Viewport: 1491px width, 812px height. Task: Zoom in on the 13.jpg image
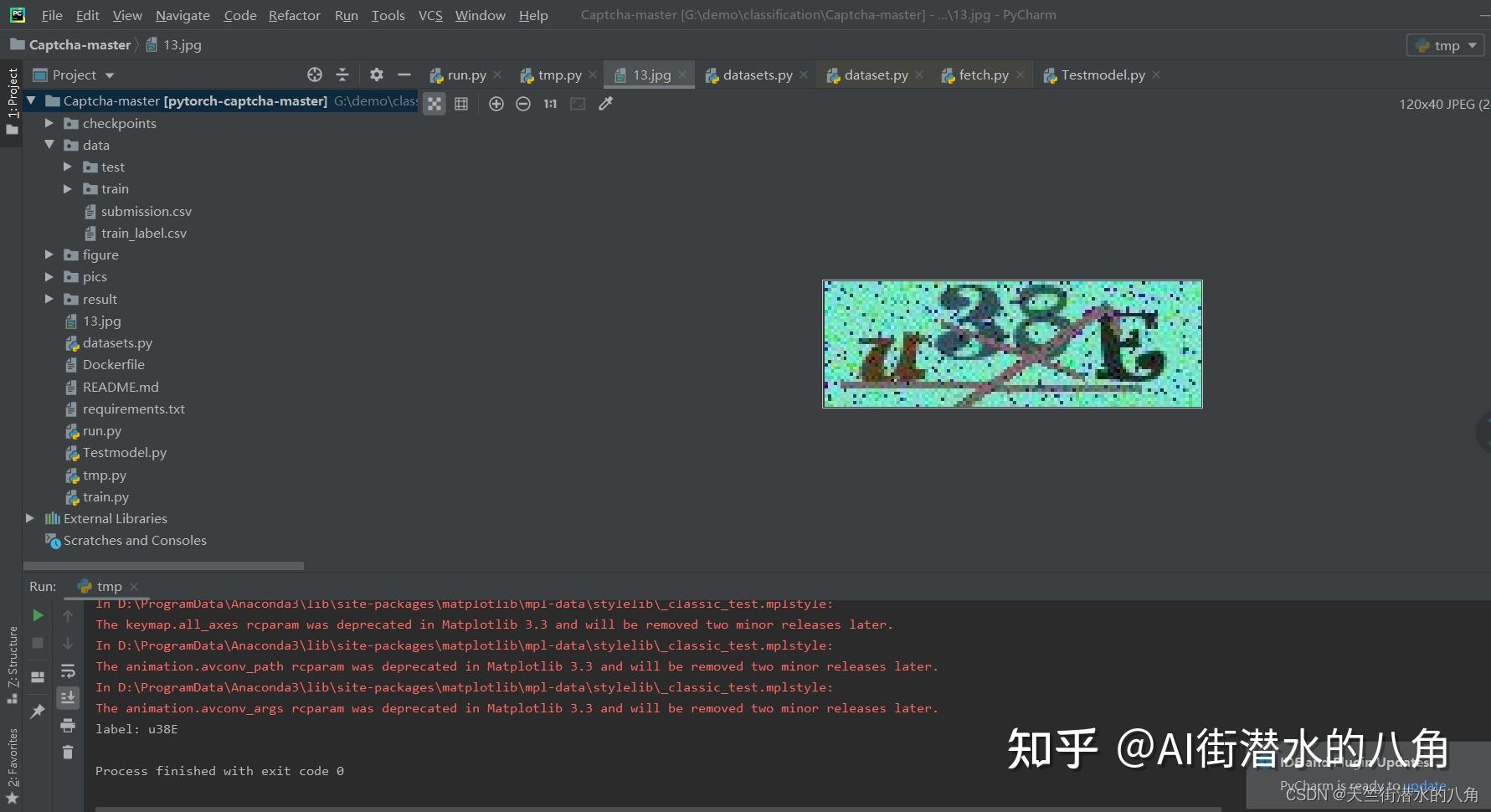point(496,104)
